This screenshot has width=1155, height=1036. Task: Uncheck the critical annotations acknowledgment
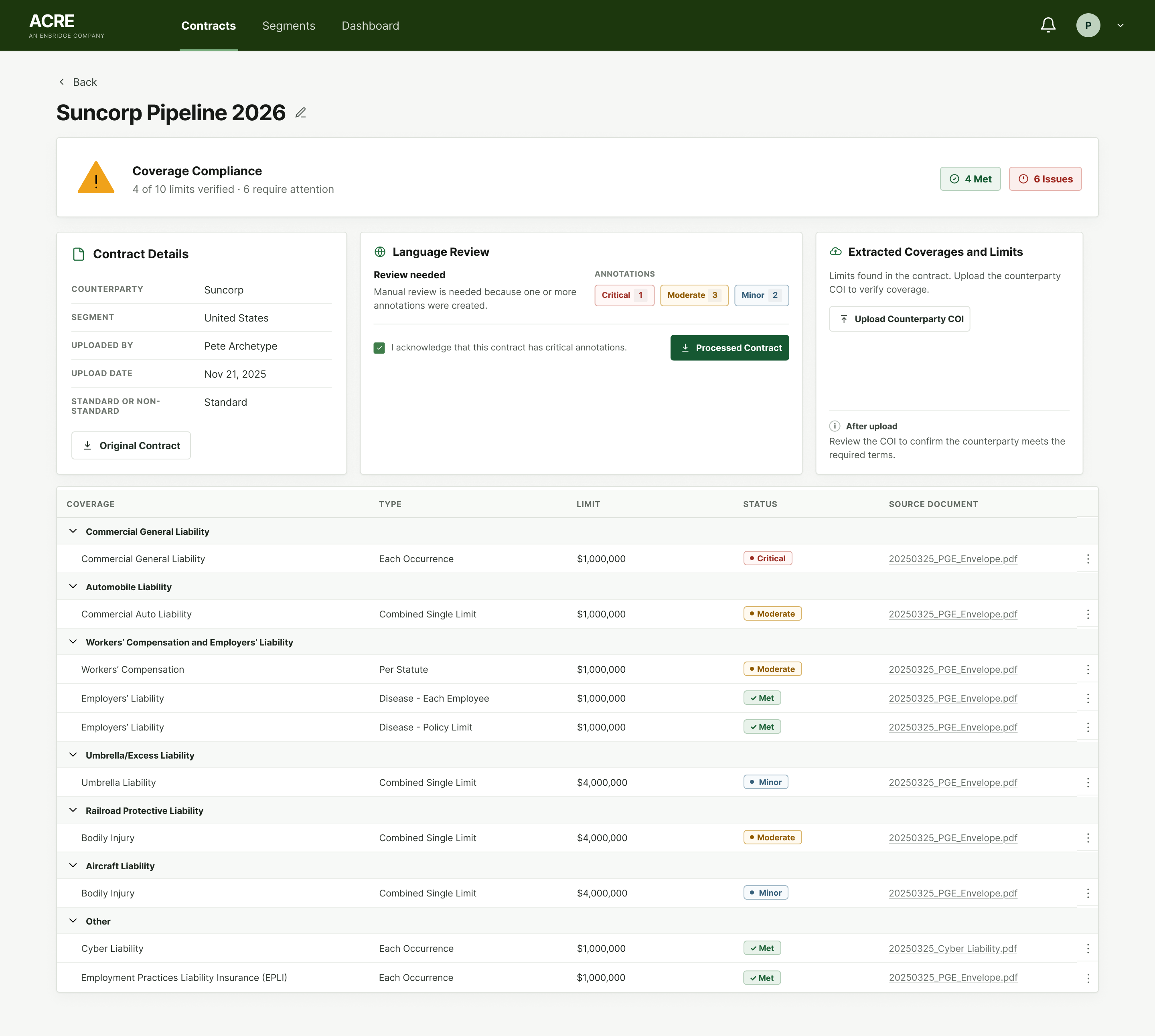(379, 348)
